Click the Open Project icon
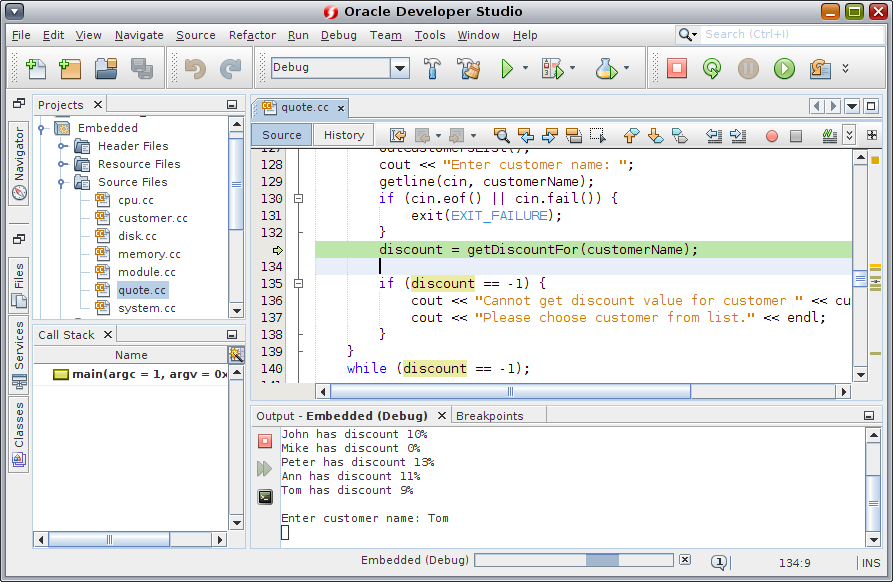 click(x=106, y=68)
